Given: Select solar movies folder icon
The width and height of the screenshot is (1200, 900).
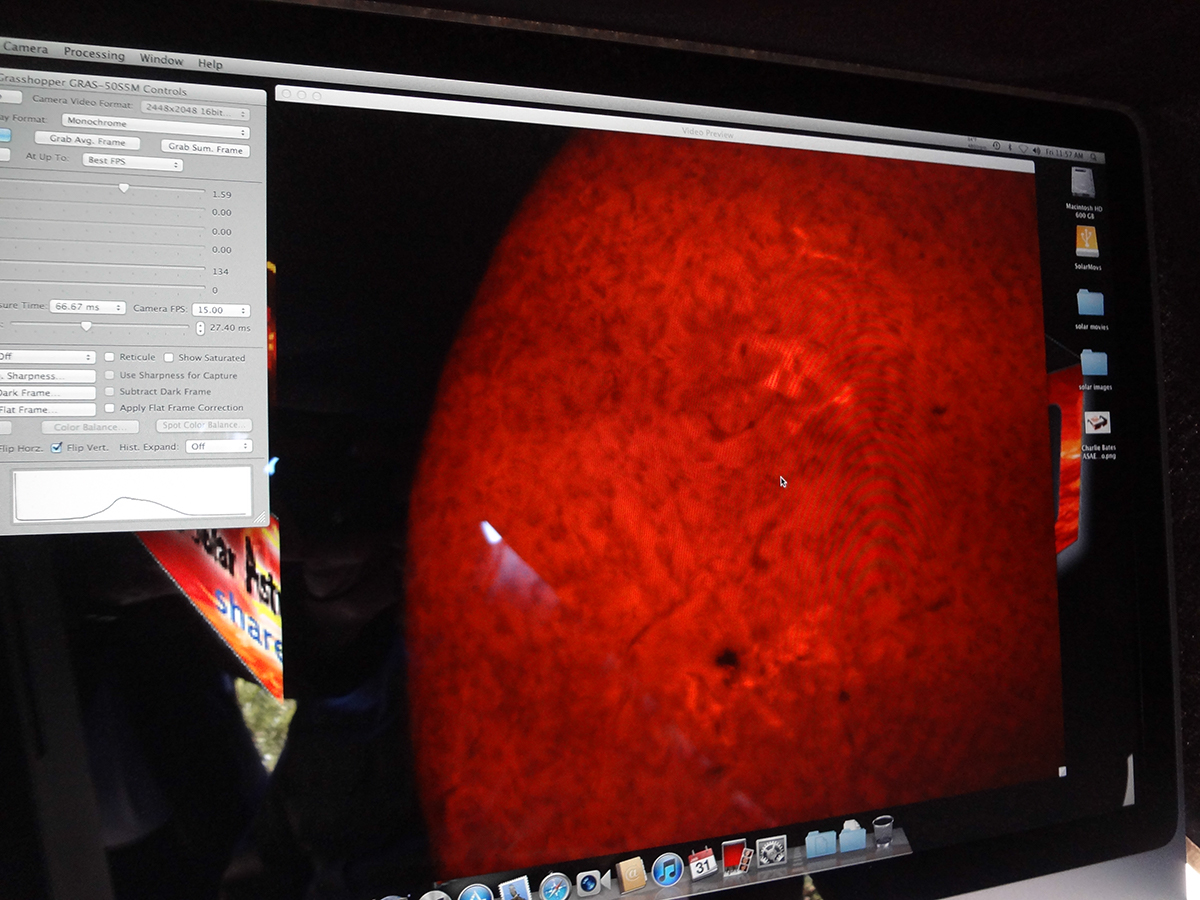Looking at the screenshot, I should pos(1091,302).
